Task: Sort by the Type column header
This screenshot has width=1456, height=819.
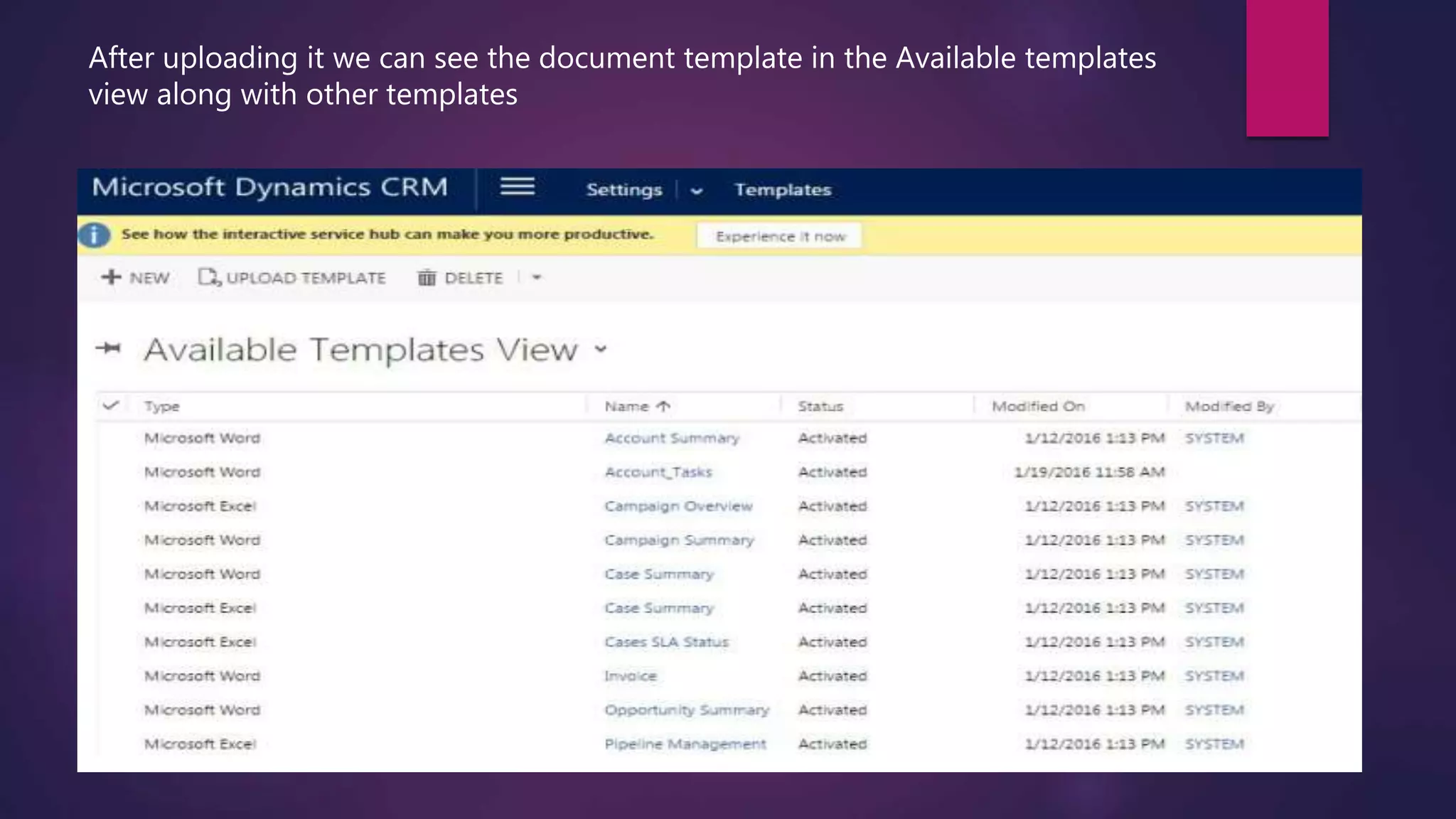Action: [x=162, y=407]
